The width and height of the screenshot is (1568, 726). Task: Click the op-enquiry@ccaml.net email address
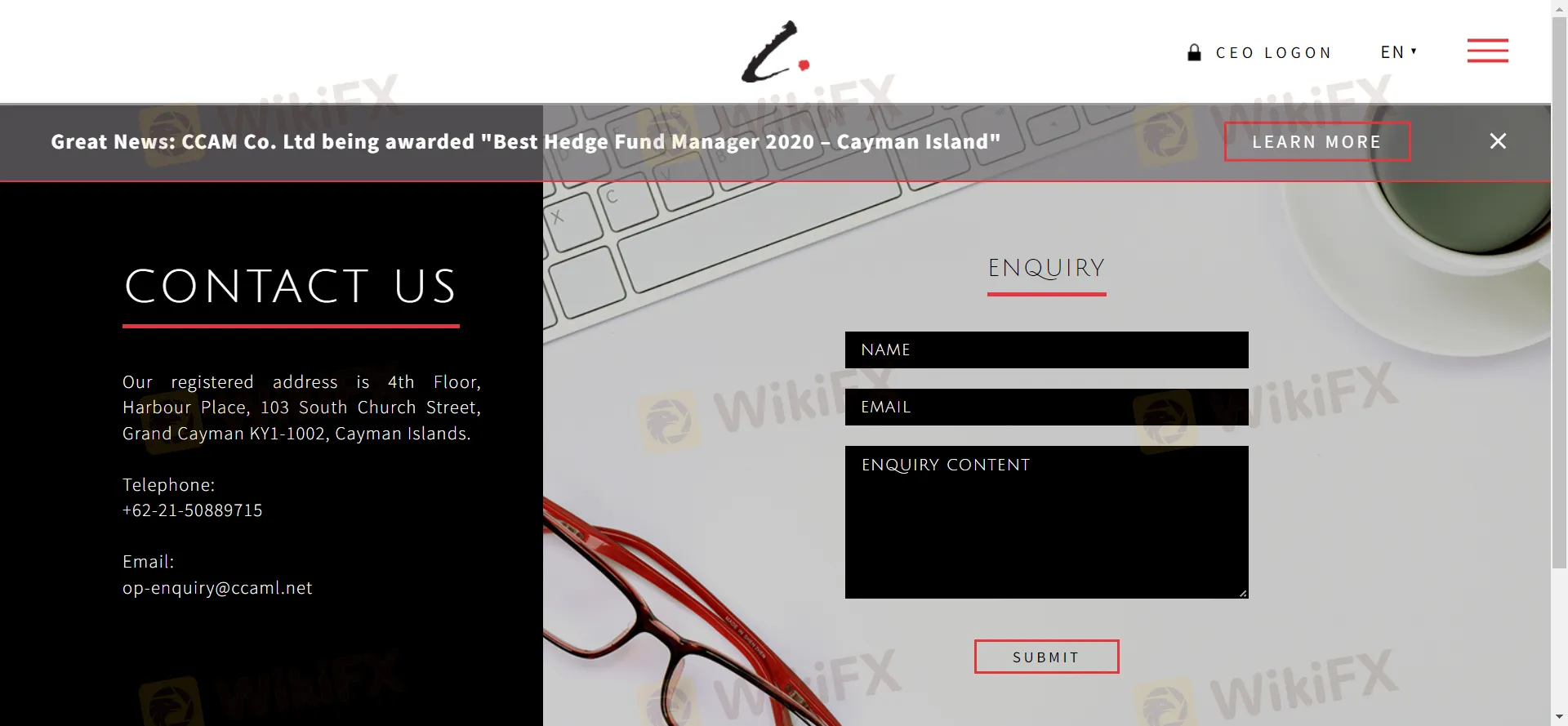tap(217, 588)
